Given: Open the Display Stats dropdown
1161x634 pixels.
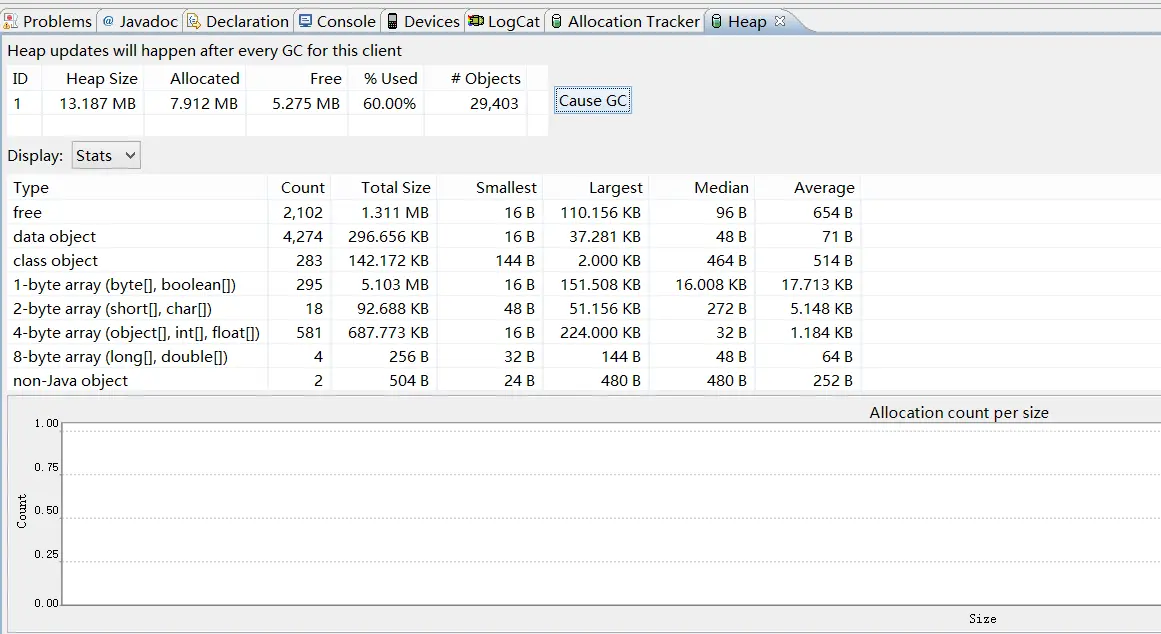Looking at the screenshot, I should tap(106, 156).
